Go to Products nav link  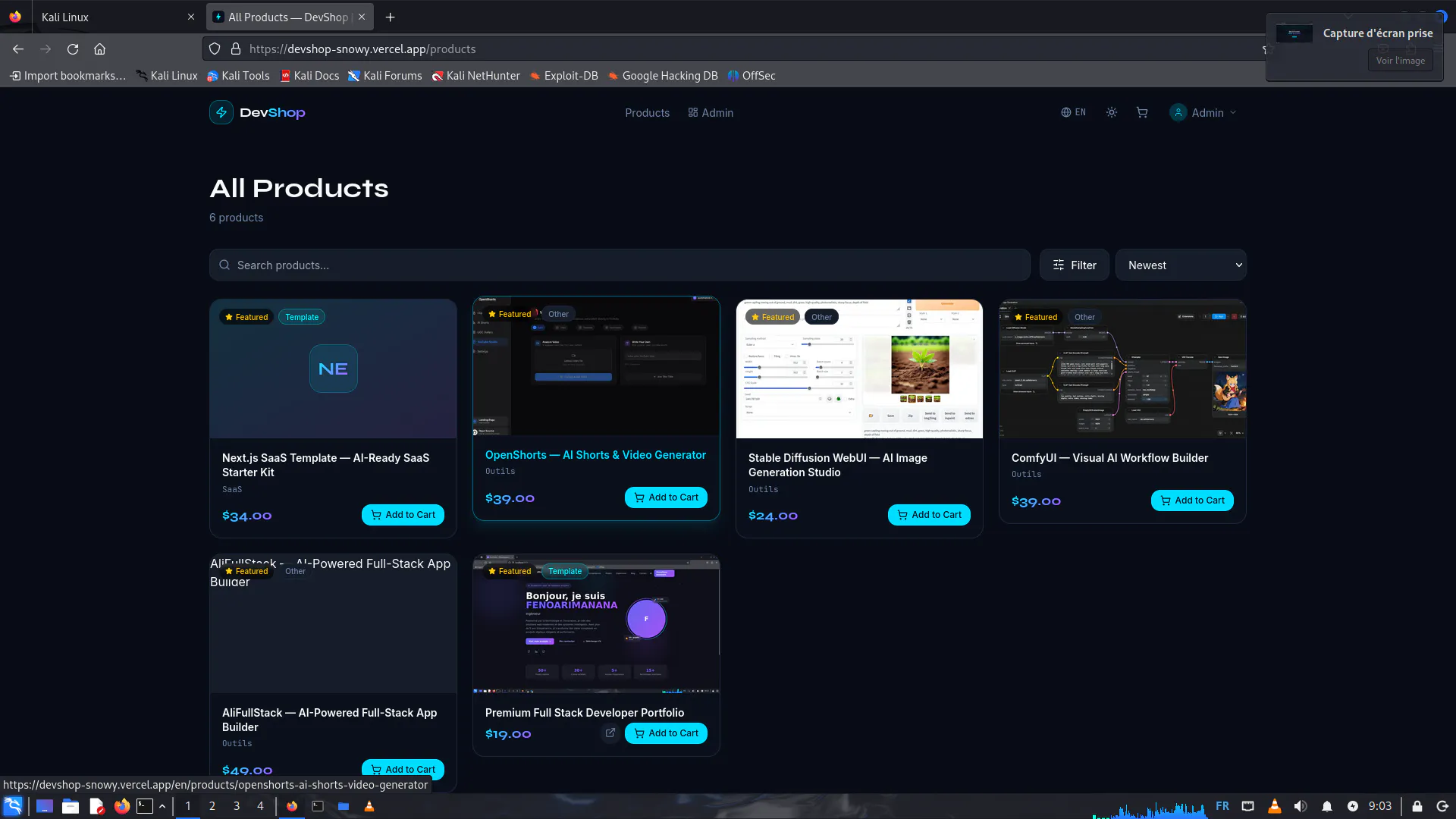click(x=647, y=113)
